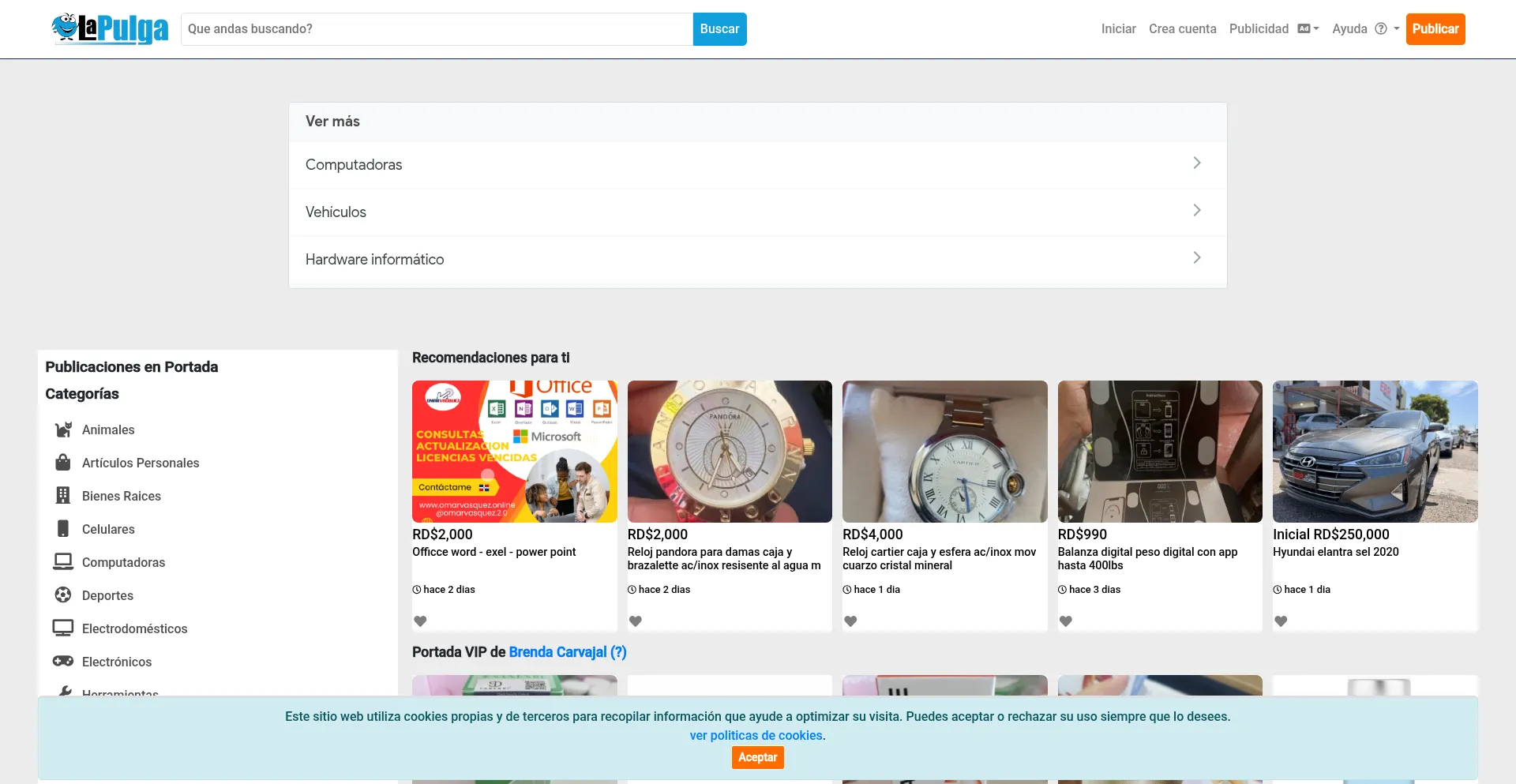This screenshot has width=1516, height=784.
Task: Click the LaPulga logo
Action: click(x=110, y=28)
